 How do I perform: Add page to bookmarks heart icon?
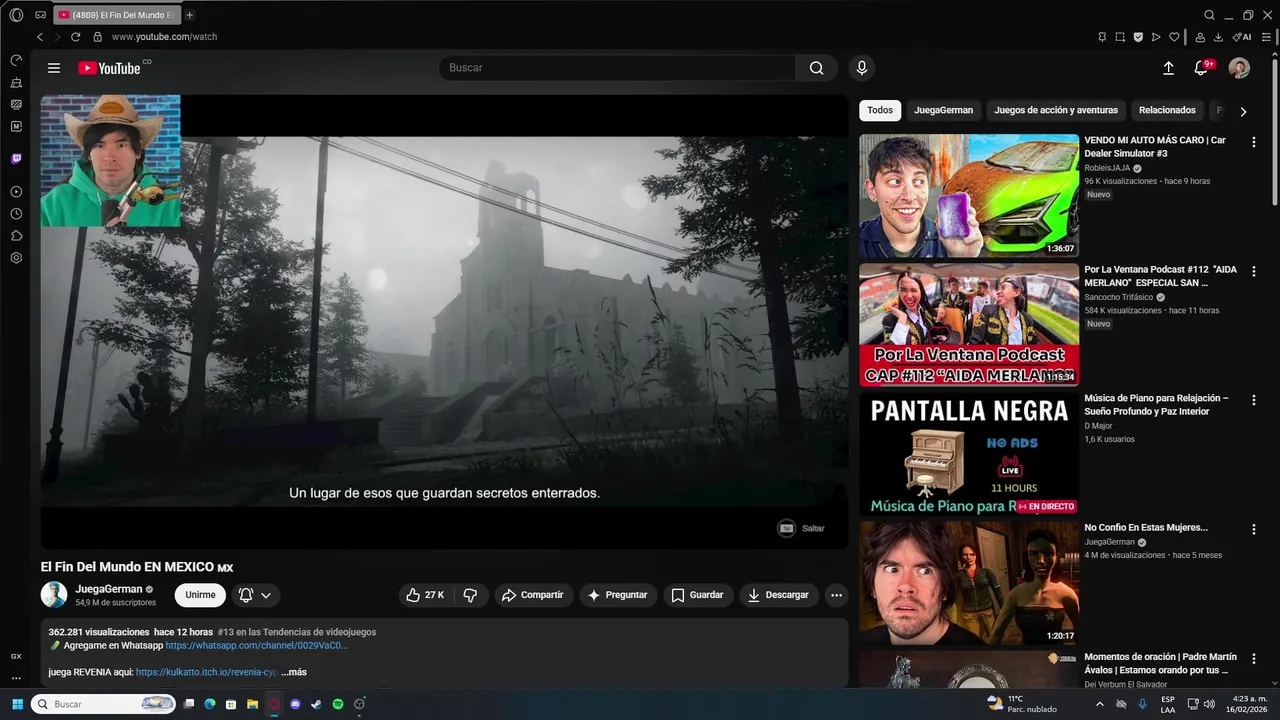pyautogui.click(x=1174, y=37)
